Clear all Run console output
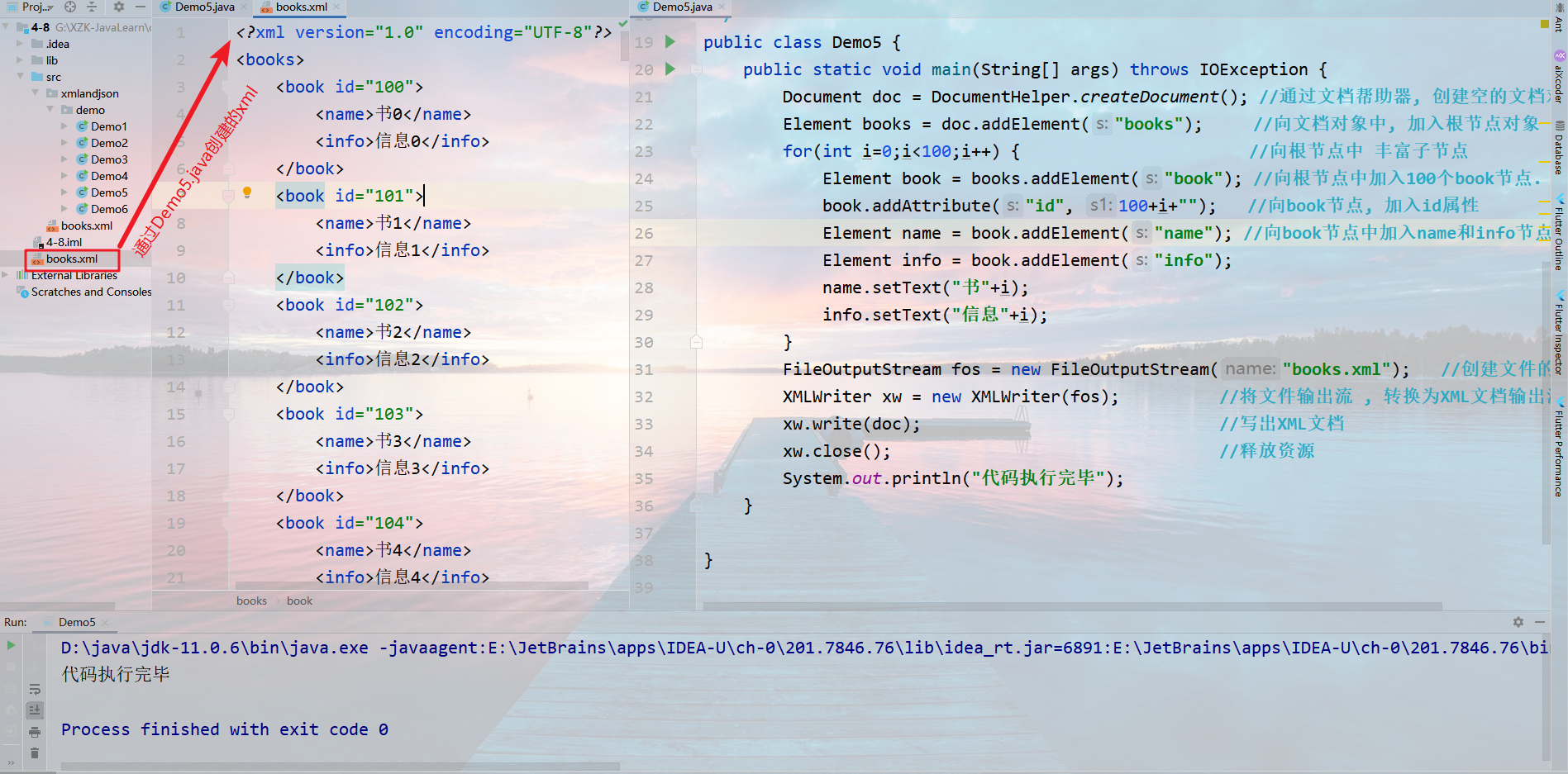Image resolution: width=1568 pixels, height=774 pixels. click(34, 753)
